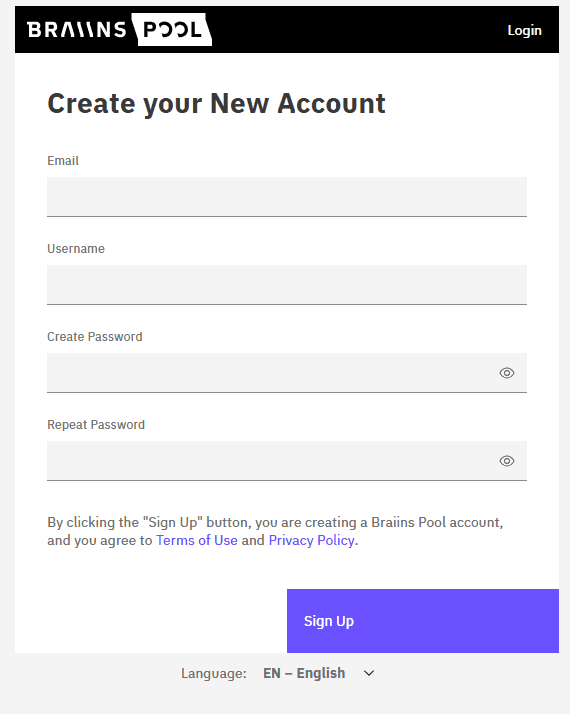Open the Login page from header
The image size is (570, 714).
[524, 31]
